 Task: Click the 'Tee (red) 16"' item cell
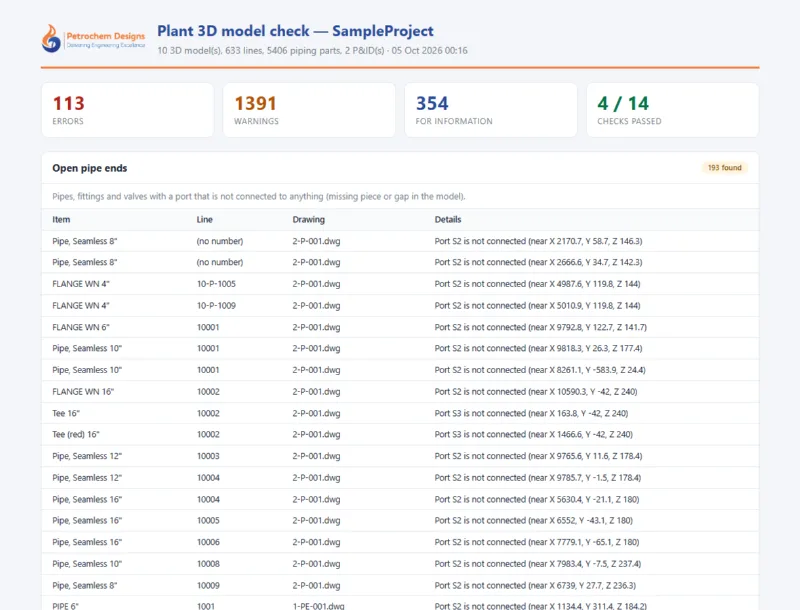coord(76,435)
